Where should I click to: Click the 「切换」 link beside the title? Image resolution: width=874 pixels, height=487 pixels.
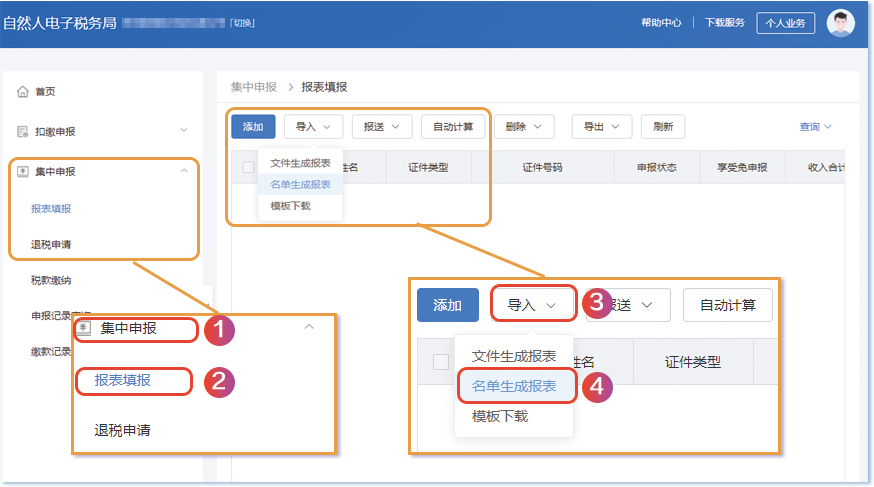point(242,23)
